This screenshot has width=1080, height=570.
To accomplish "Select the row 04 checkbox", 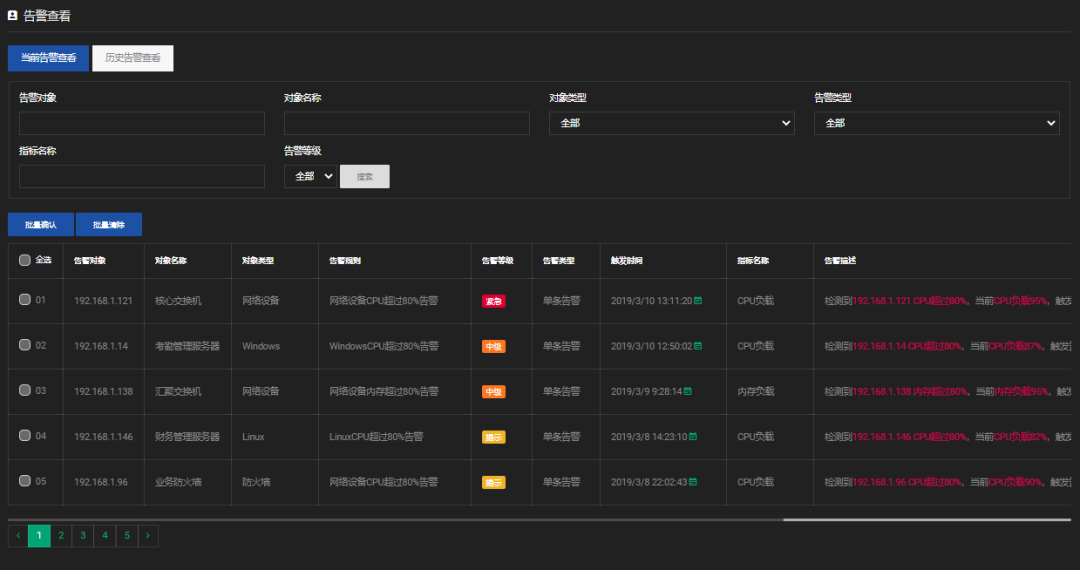I will point(25,436).
